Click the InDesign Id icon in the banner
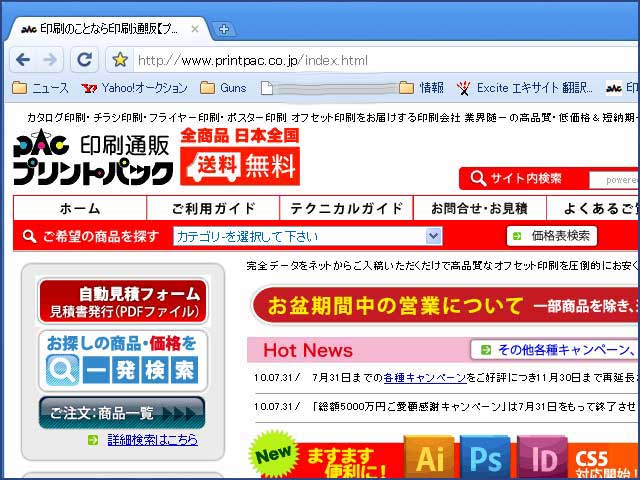 tap(543, 458)
